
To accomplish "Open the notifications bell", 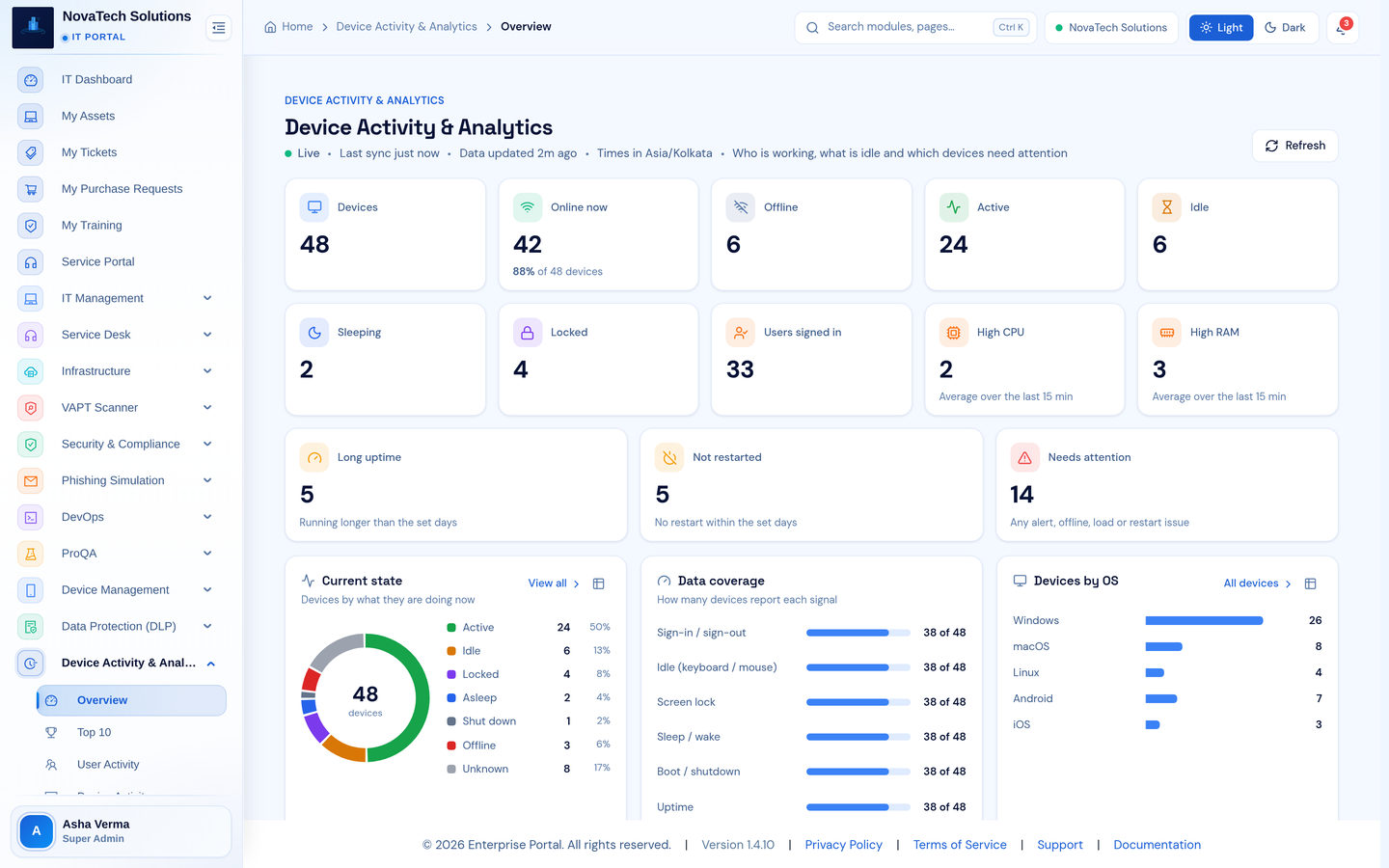I will [x=1342, y=28].
